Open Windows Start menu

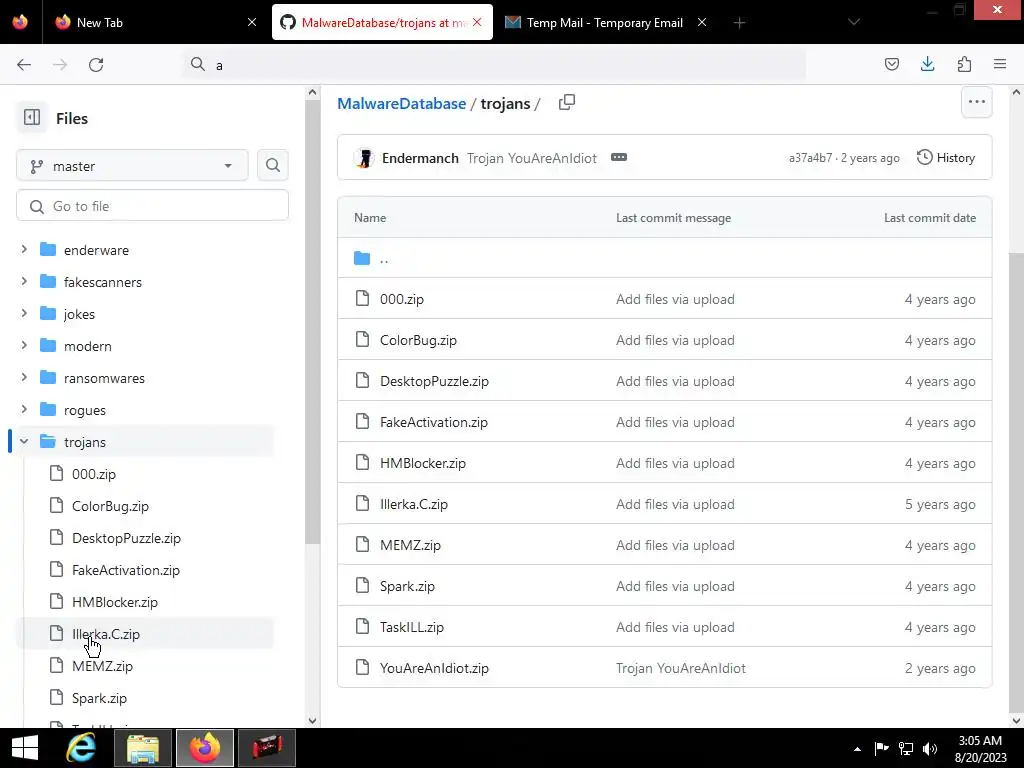tap(25, 748)
